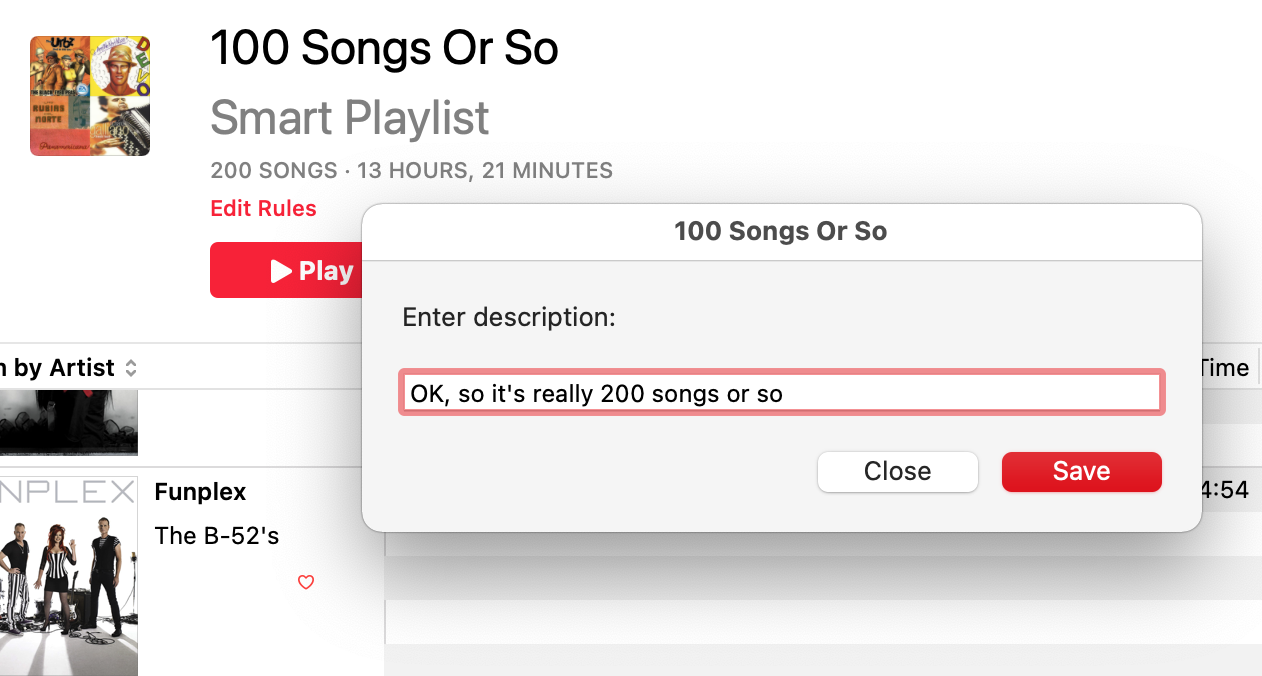
Task: Click the partially visible album cover above Funplex
Action: point(68,423)
